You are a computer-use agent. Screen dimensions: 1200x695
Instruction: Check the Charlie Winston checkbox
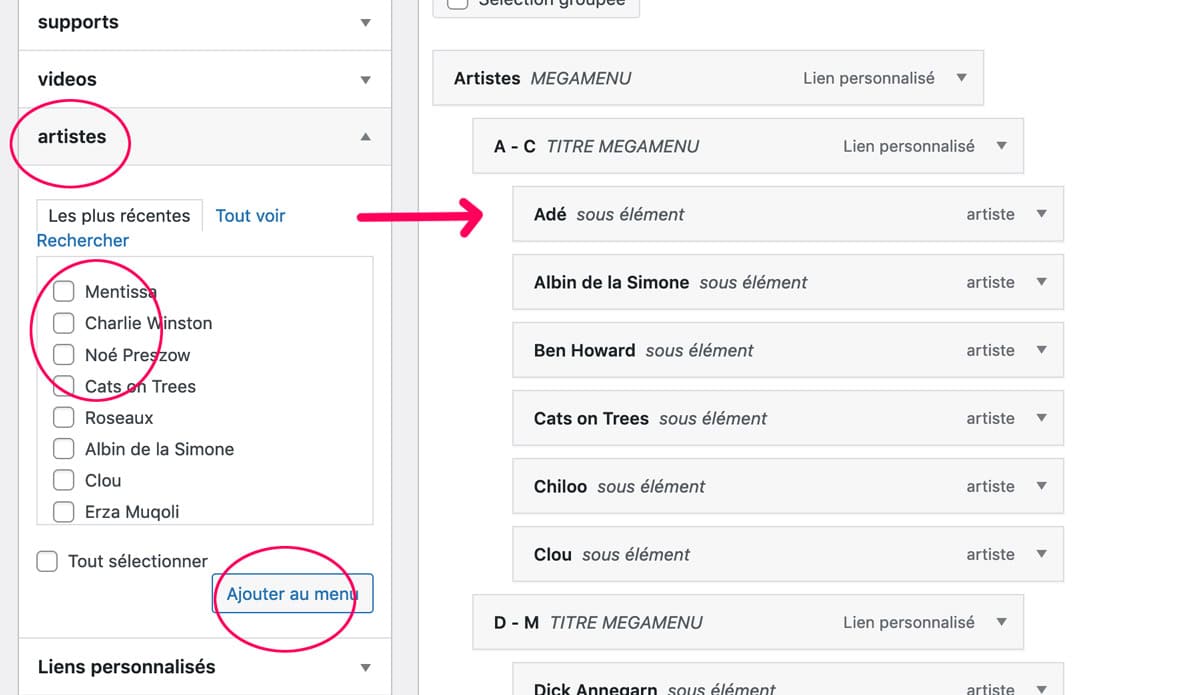pyautogui.click(x=63, y=323)
